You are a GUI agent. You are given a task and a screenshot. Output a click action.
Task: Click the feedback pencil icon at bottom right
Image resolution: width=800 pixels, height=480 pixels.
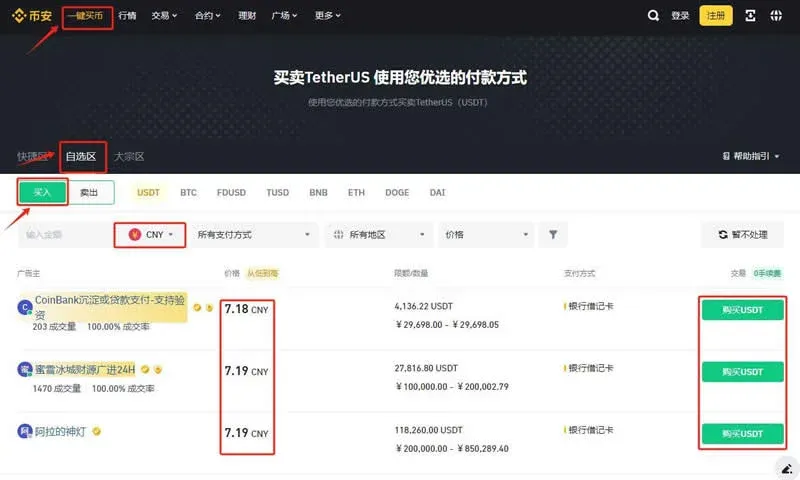(x=787, y=468)
